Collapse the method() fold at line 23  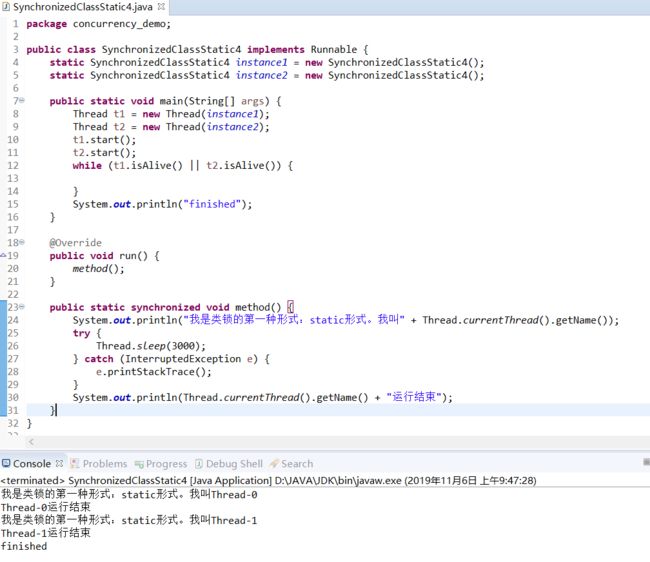22,307
